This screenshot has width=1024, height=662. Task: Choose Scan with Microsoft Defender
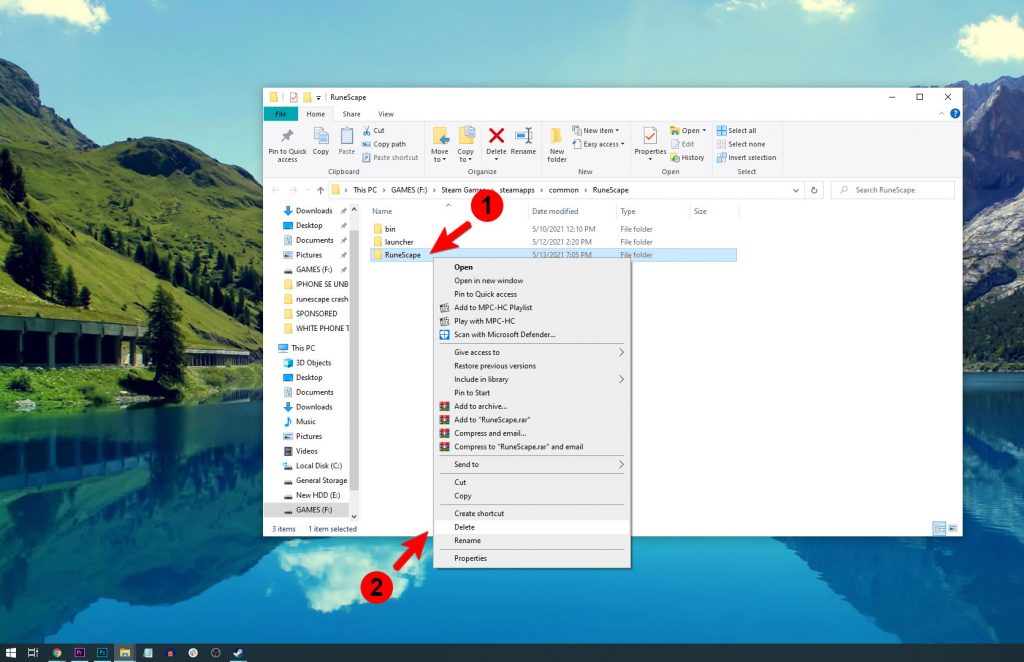click(x=532, y=334)
